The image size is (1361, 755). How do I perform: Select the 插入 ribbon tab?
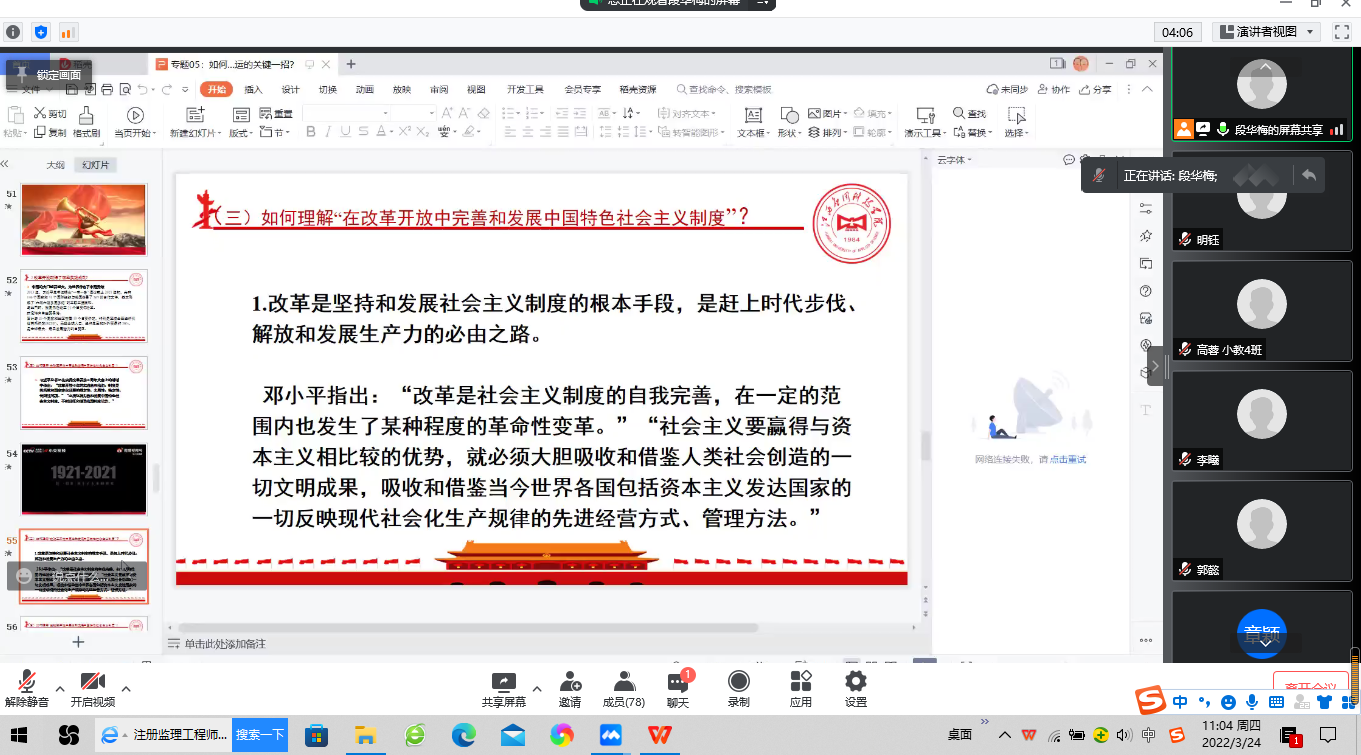254,89
